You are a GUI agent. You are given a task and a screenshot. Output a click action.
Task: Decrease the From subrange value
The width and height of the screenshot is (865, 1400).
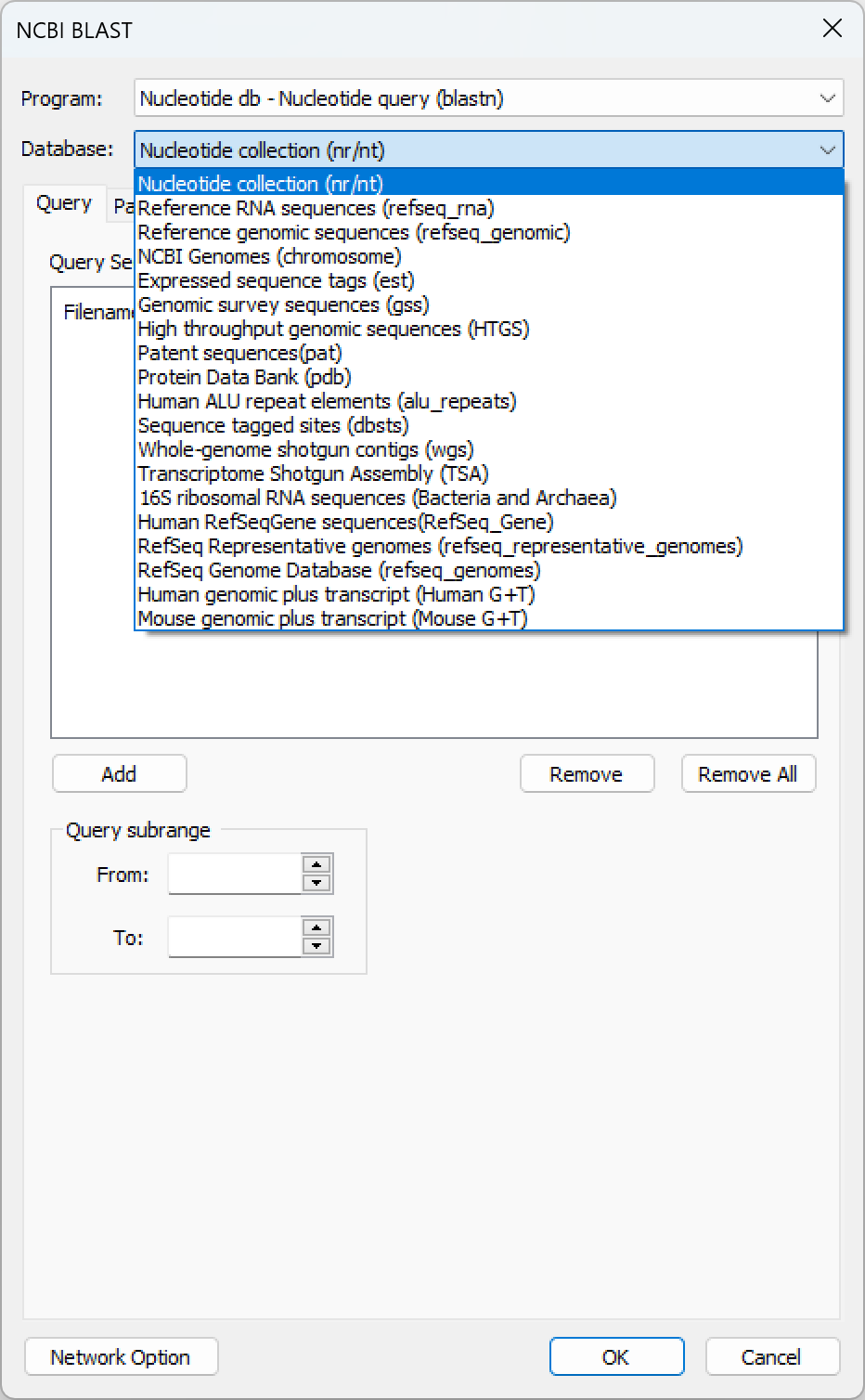point(317,883)
